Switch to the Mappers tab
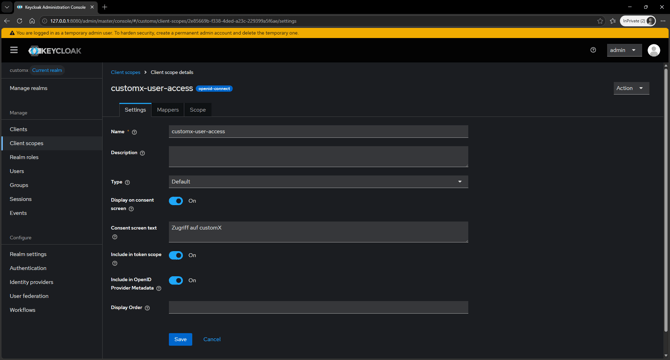 tap(168, 110)
